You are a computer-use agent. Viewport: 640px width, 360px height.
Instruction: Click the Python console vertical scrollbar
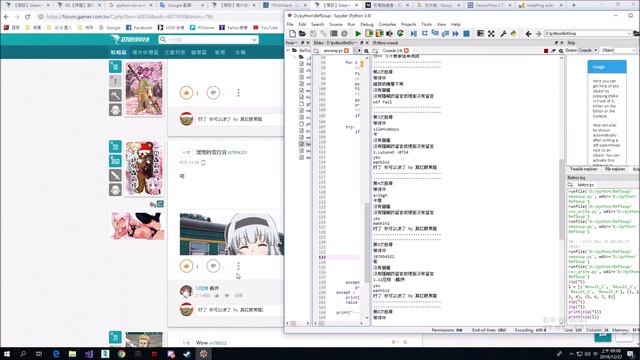(x=562, y=199)
